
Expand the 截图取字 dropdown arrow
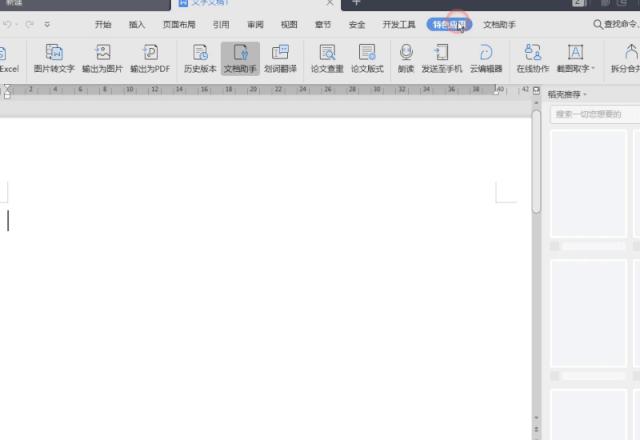point(593,69)
